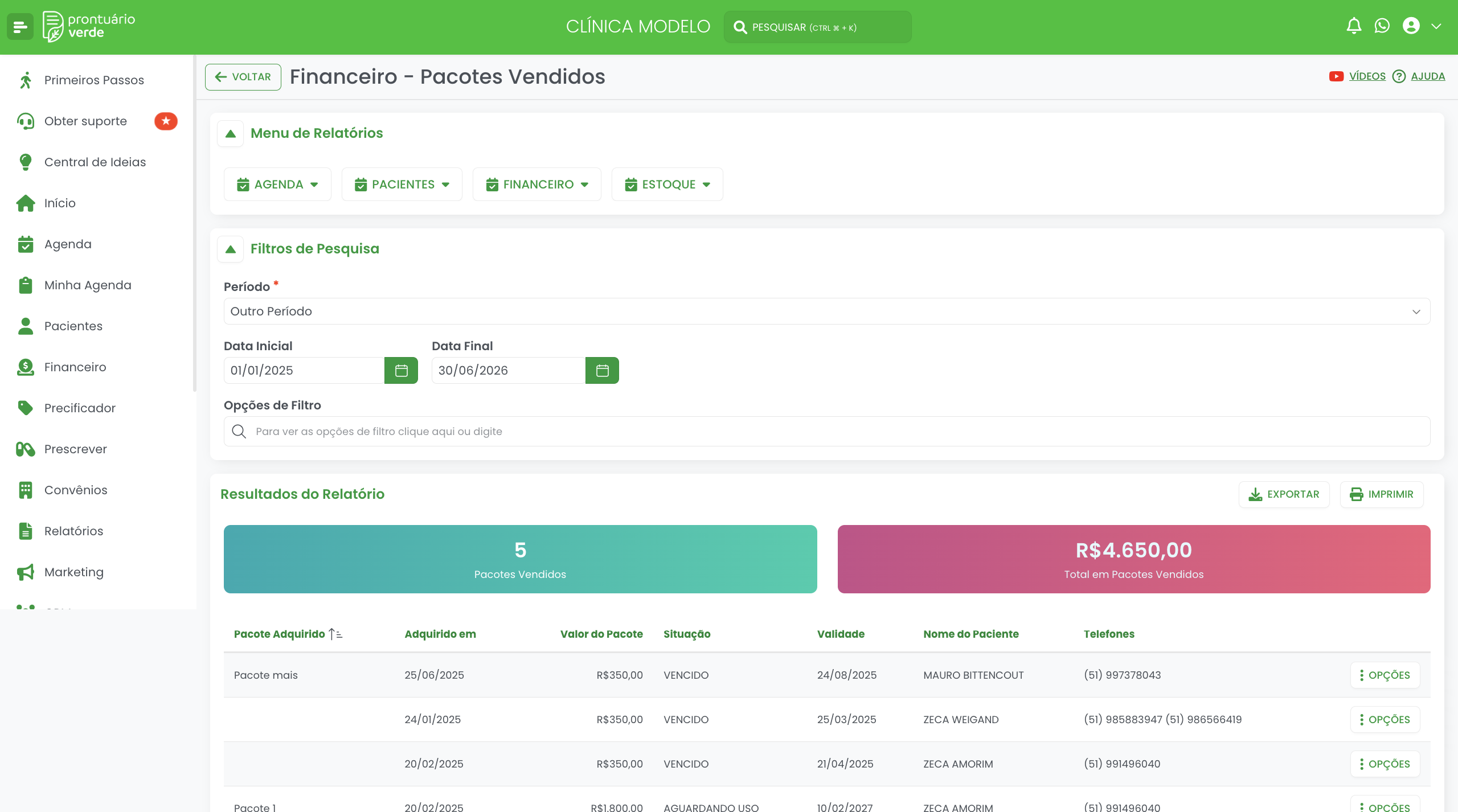
Task: Open OPÇÕES for ZECA WEIGAND row
Action: point(1385,720)
